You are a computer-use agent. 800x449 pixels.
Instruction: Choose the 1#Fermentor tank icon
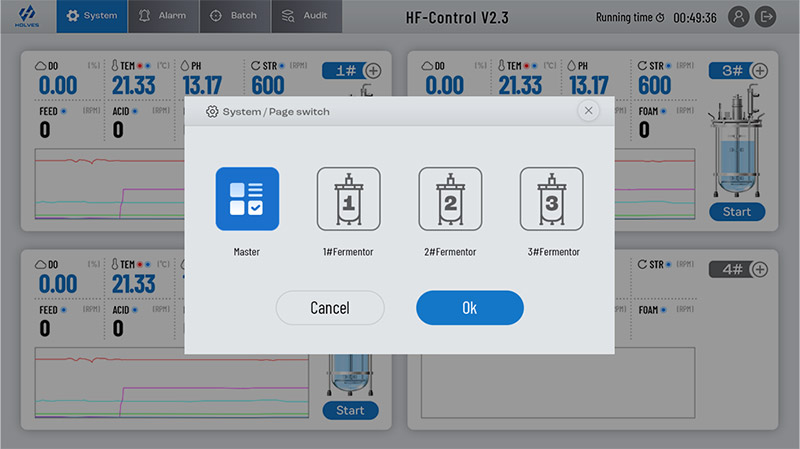point(348,199)
